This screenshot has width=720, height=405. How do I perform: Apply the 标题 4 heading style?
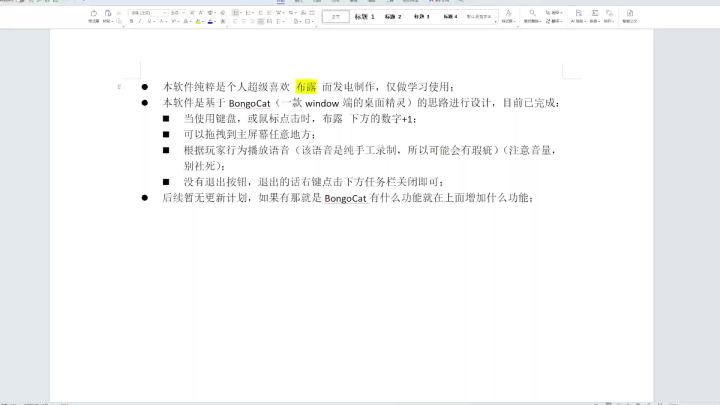point(450,17)
